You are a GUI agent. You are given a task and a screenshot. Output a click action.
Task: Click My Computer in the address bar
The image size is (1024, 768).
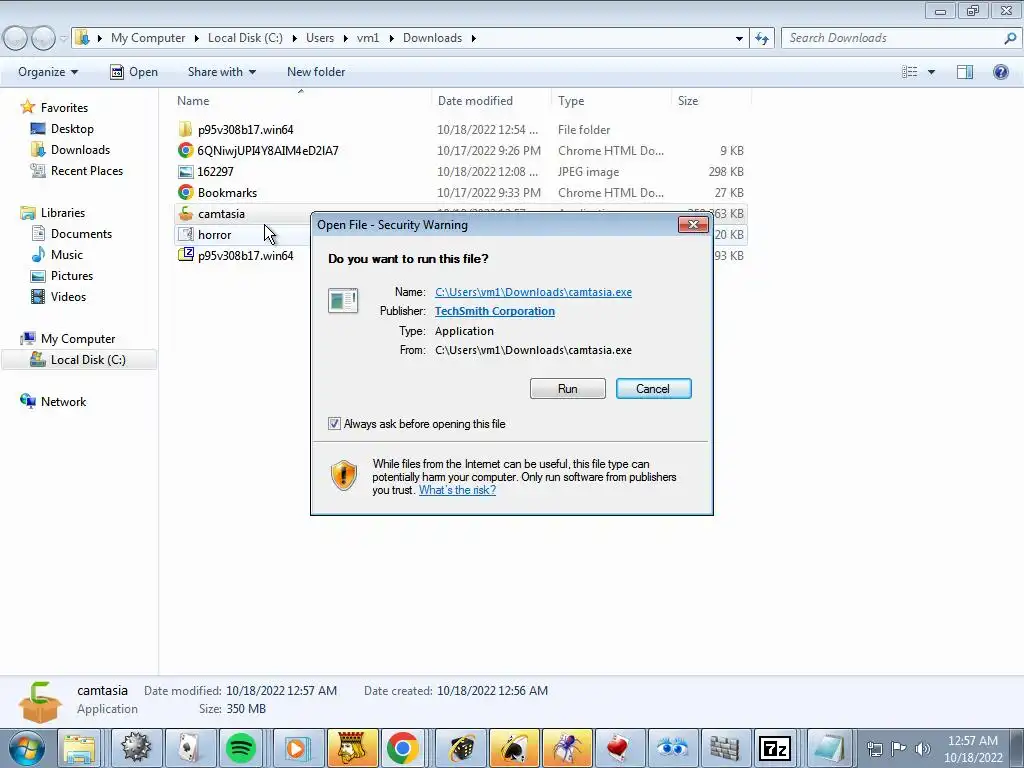(148, 38)
